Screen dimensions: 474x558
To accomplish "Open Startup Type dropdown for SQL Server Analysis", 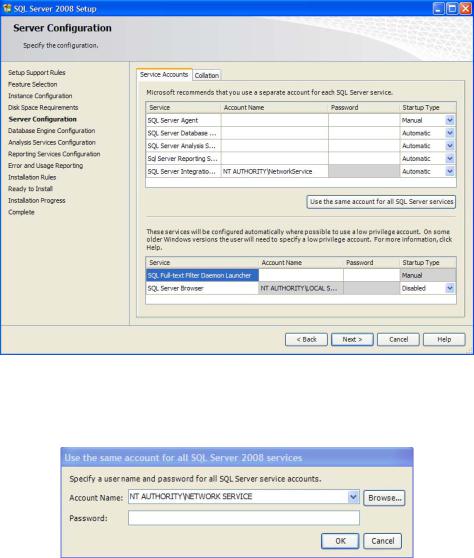I will point(450,146).
